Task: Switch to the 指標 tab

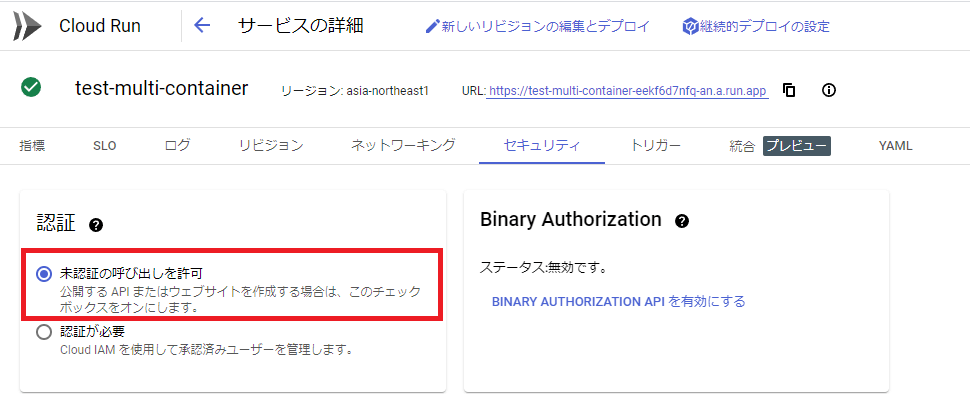Action: coord(32,146)
